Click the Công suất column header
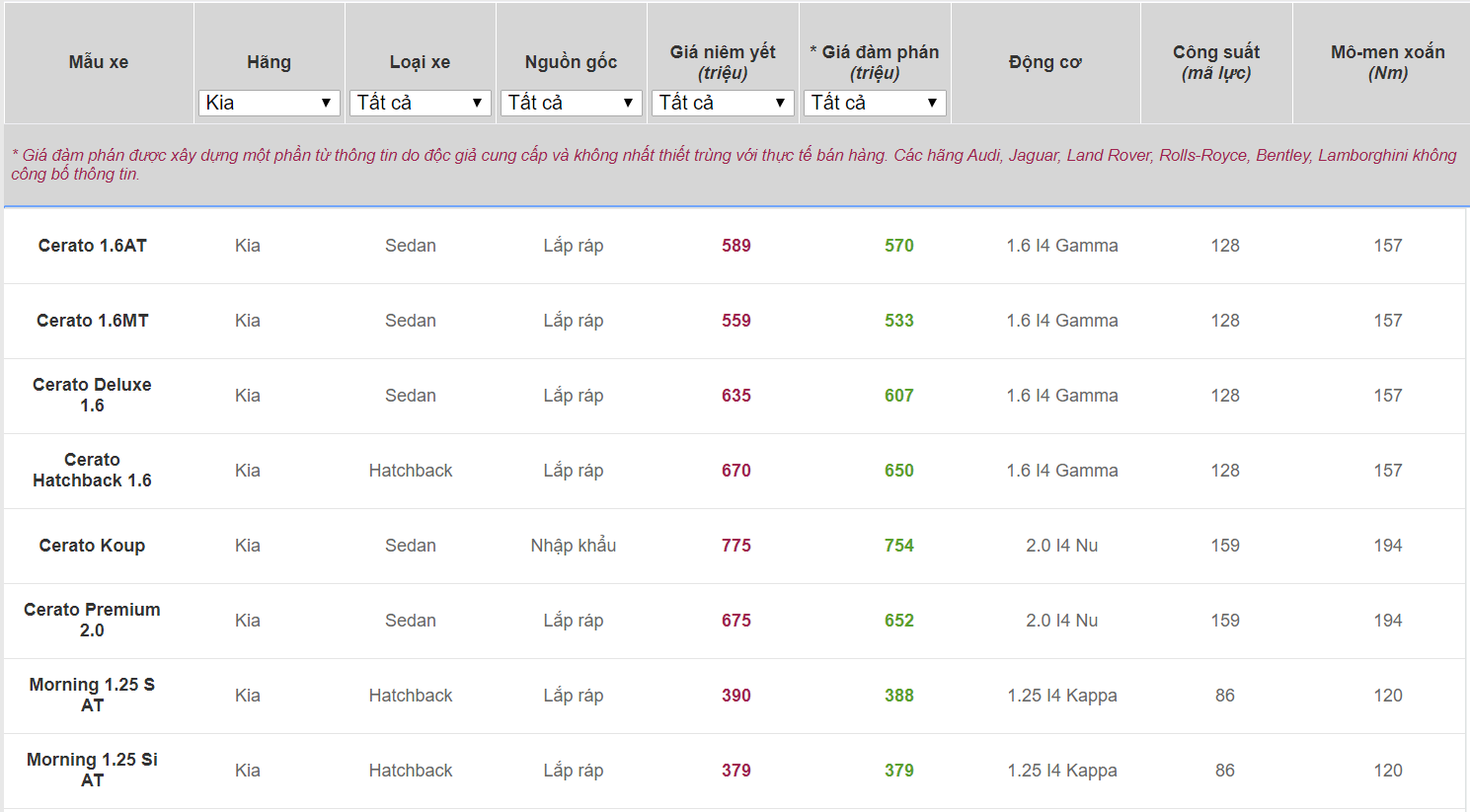 1216,62
